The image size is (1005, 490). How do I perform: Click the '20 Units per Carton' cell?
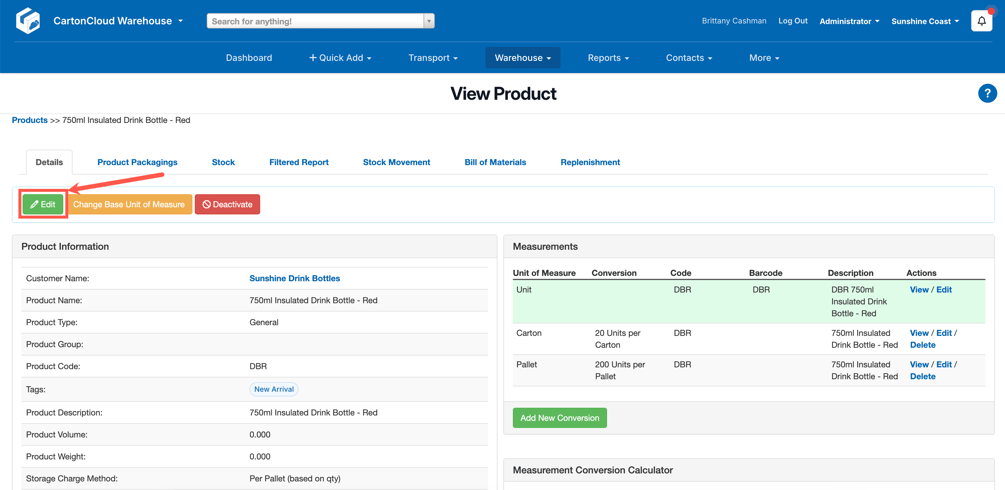tap(618, 339)
